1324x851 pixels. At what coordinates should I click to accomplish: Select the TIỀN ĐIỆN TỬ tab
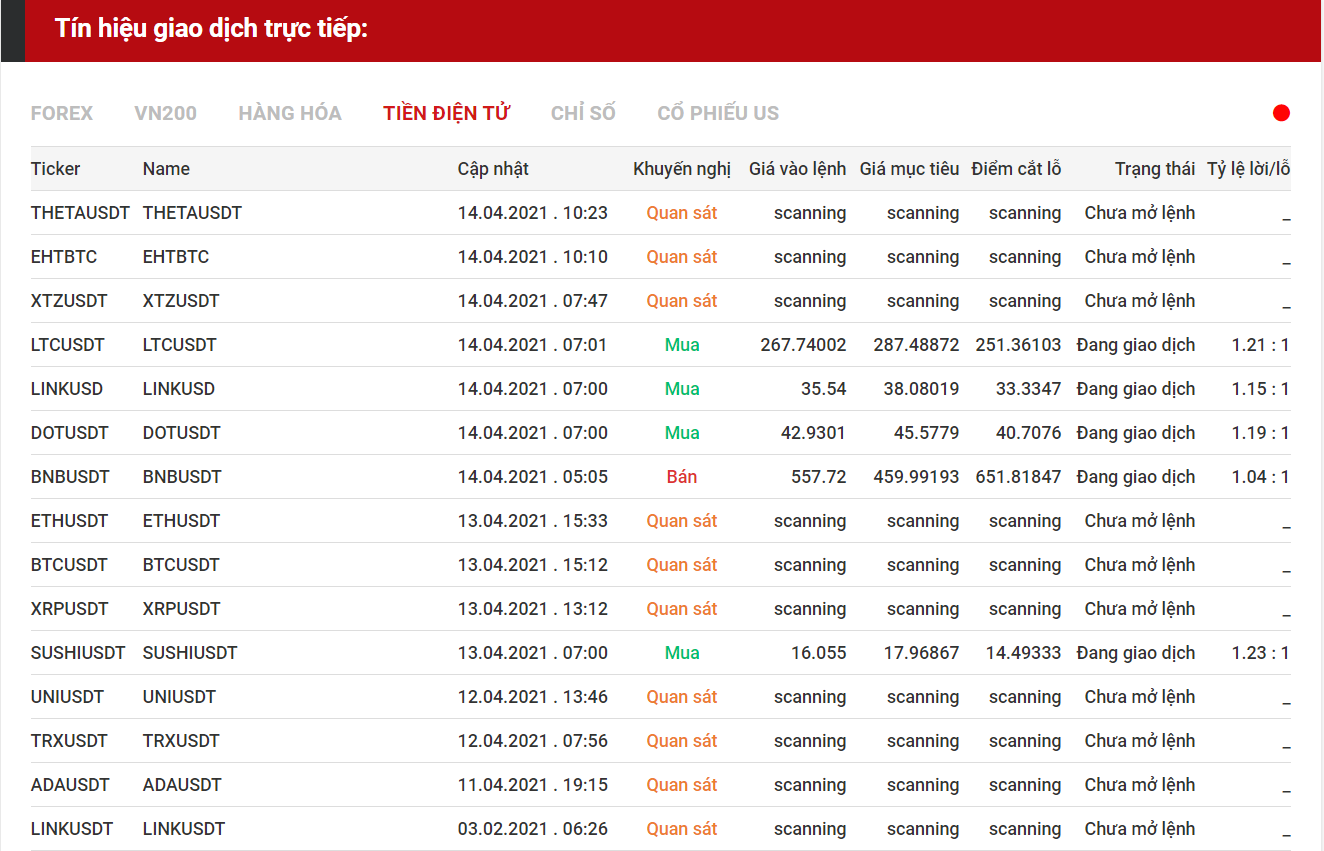[446, 113]
